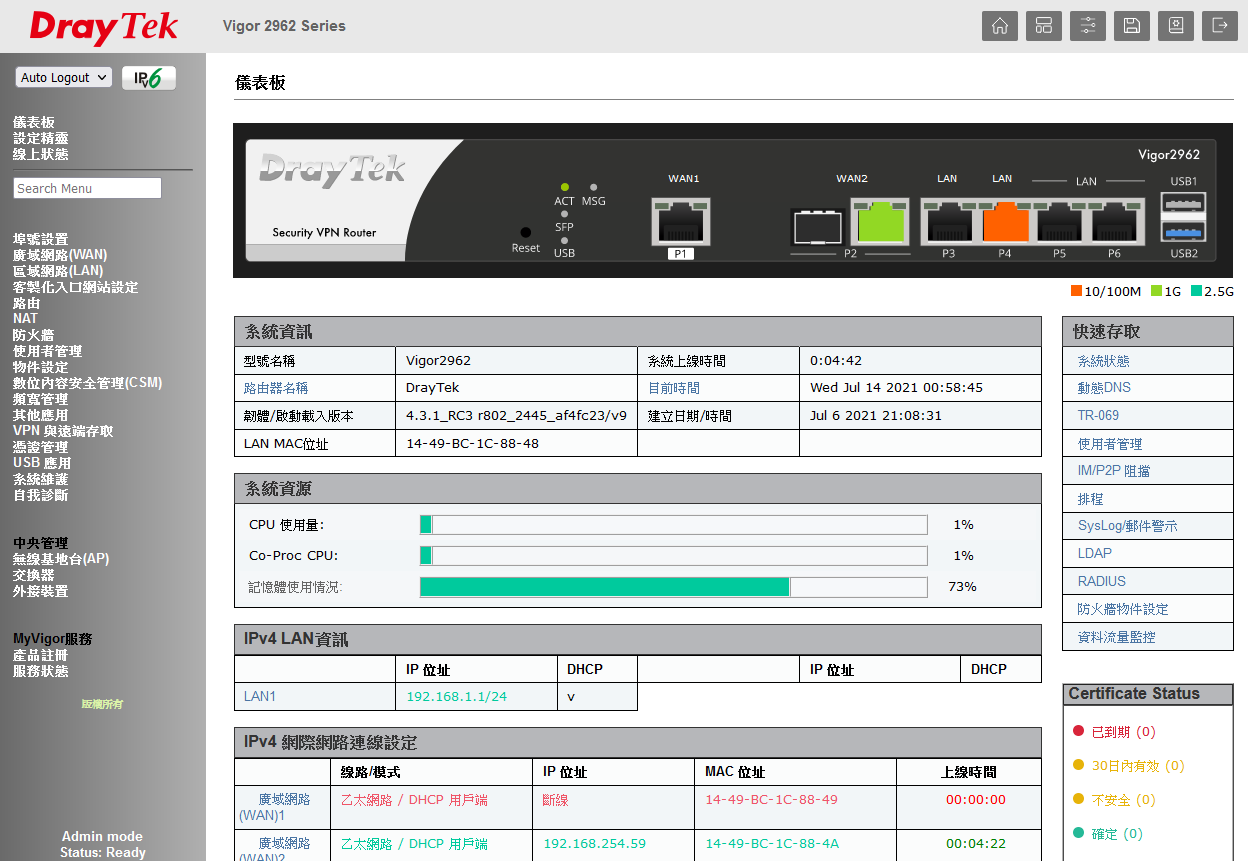This screenshot has width=1248, height=861.
Task: Select the WAN1 P1 port on router image
Action: coord(683,220)
